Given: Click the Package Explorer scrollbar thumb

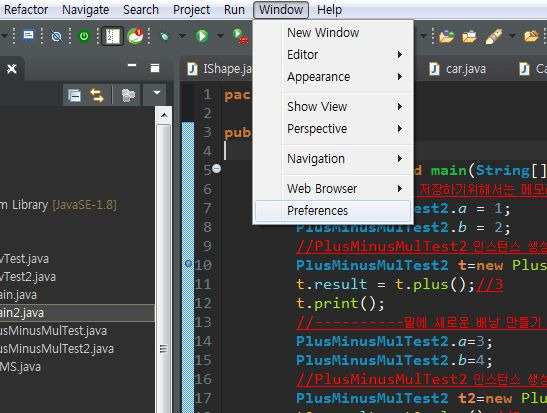Looking at the screenshot, I should pos(163,348).
